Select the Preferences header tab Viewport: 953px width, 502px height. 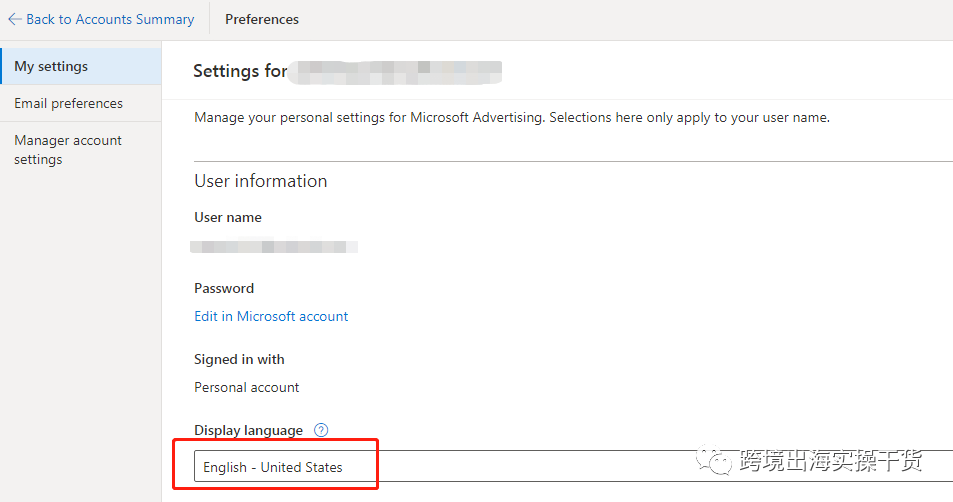[x=262, y=19]
